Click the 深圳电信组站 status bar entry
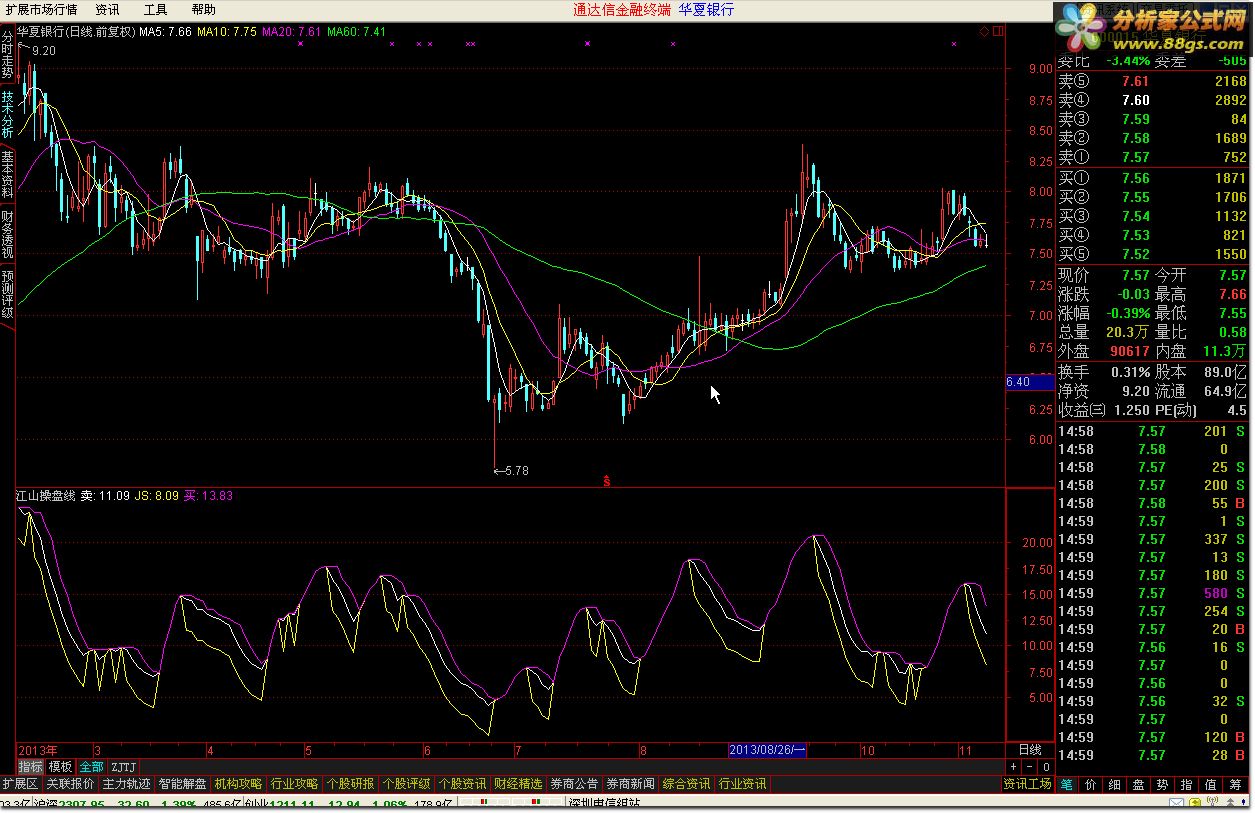The height and width of the screenshot is (813, 1255). [604, 805]
